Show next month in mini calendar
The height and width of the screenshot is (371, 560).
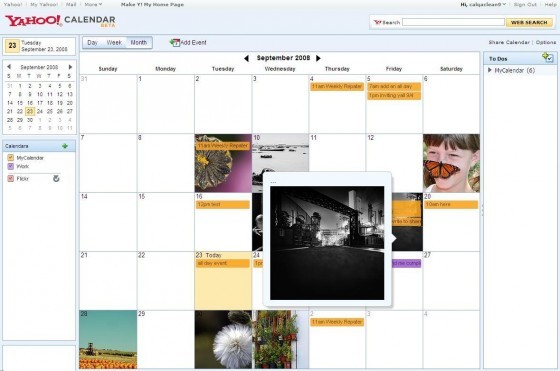pos(70,67)
